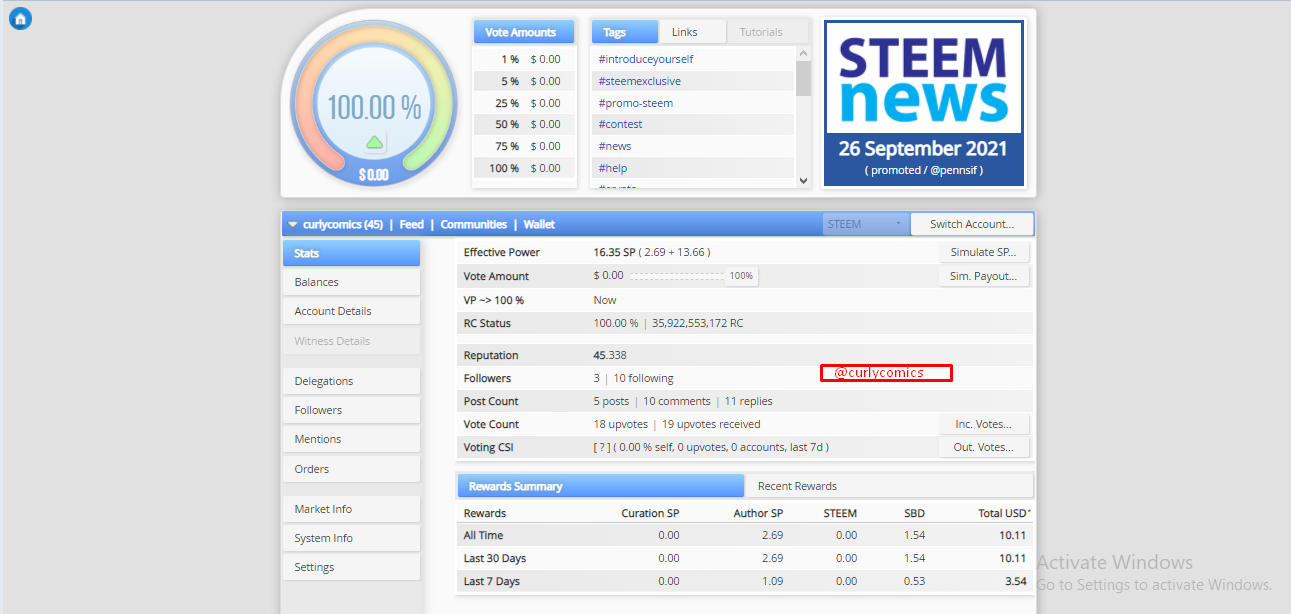The height and width of the screenshot is (614, 1291).
Task: Expand the curlycomics account menu arrow
Action: coord(293,225)
